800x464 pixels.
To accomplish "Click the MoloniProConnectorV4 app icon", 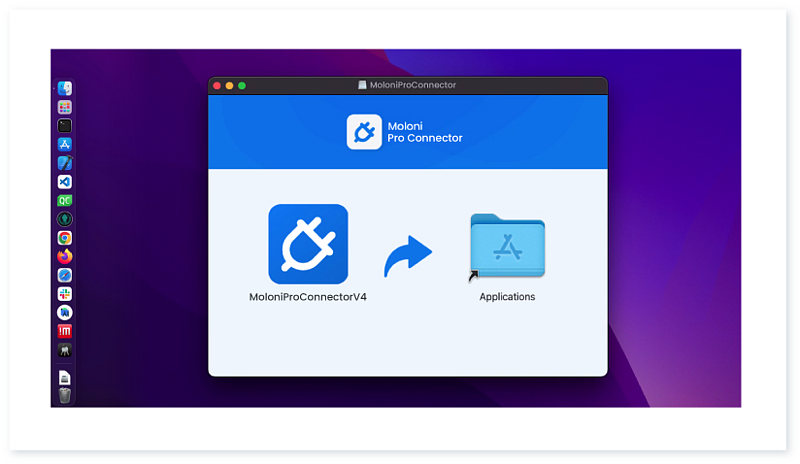I will click(308, 244).
